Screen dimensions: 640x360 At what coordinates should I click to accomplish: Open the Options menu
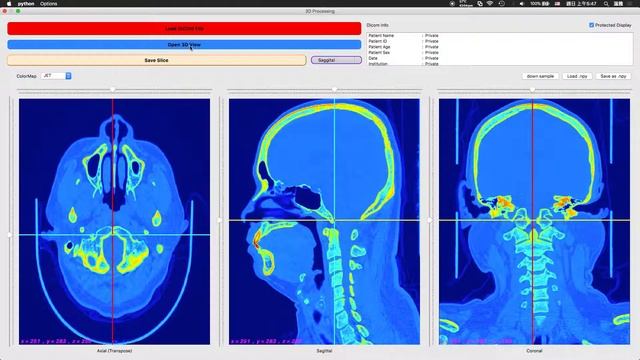click(49, 4)
